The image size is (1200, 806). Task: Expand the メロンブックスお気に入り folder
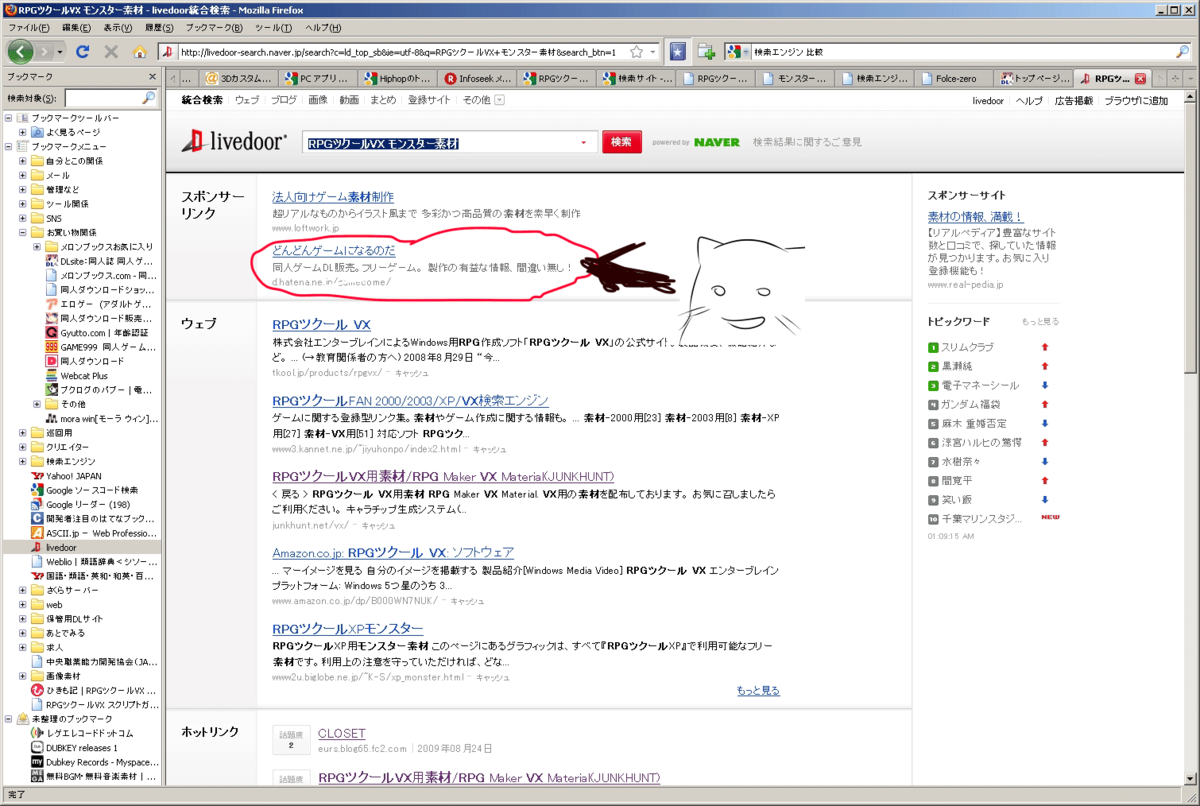(37, 247)
